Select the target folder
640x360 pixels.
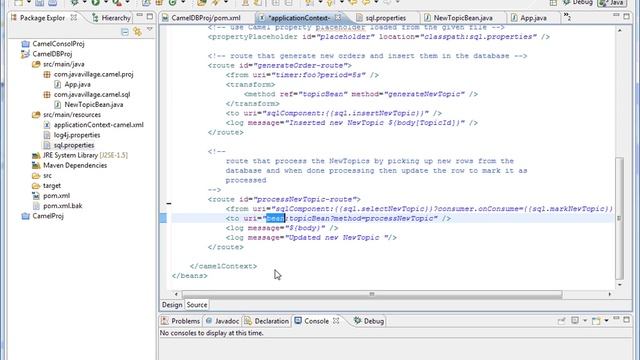click(52, 186)
